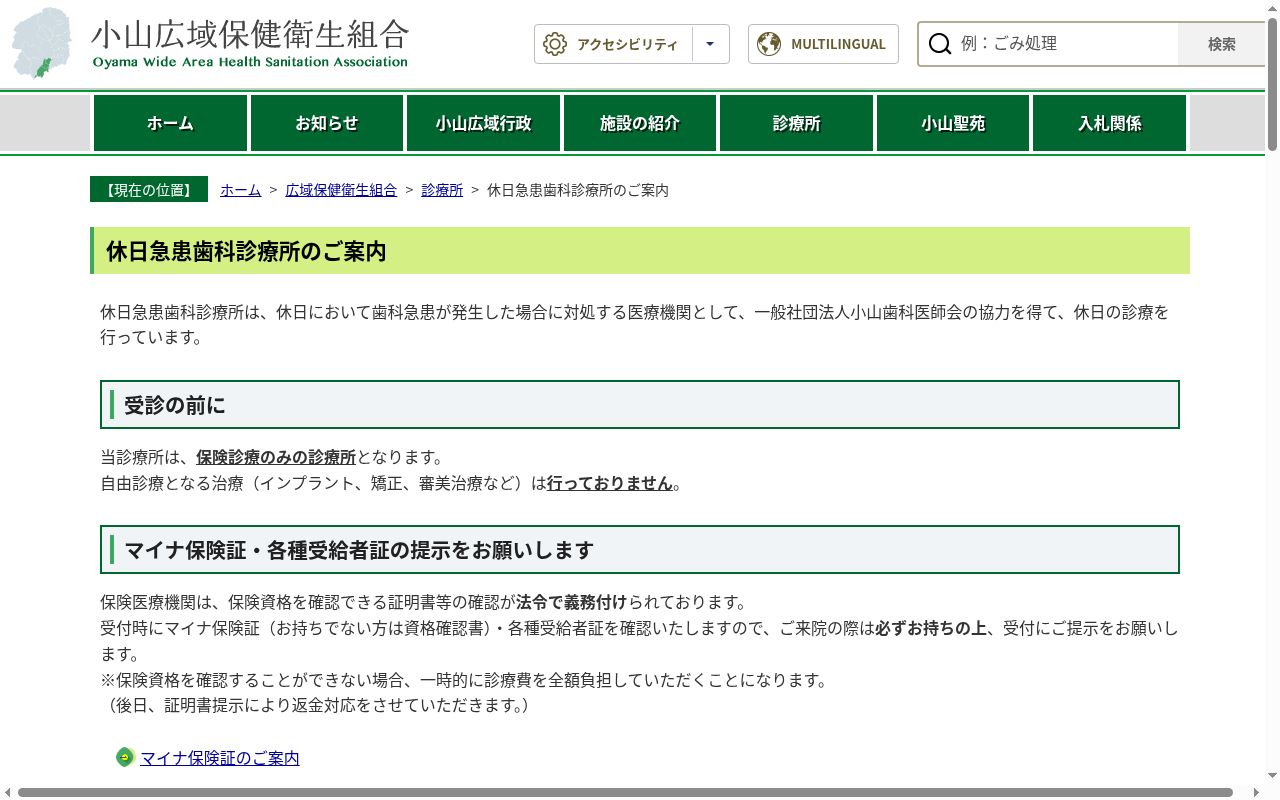Viewport: 1280px width, 800px height.
Task: Click the 休日急患歯科診療所のご案内 breadcrumb text
Action: (x=578, y=190)
